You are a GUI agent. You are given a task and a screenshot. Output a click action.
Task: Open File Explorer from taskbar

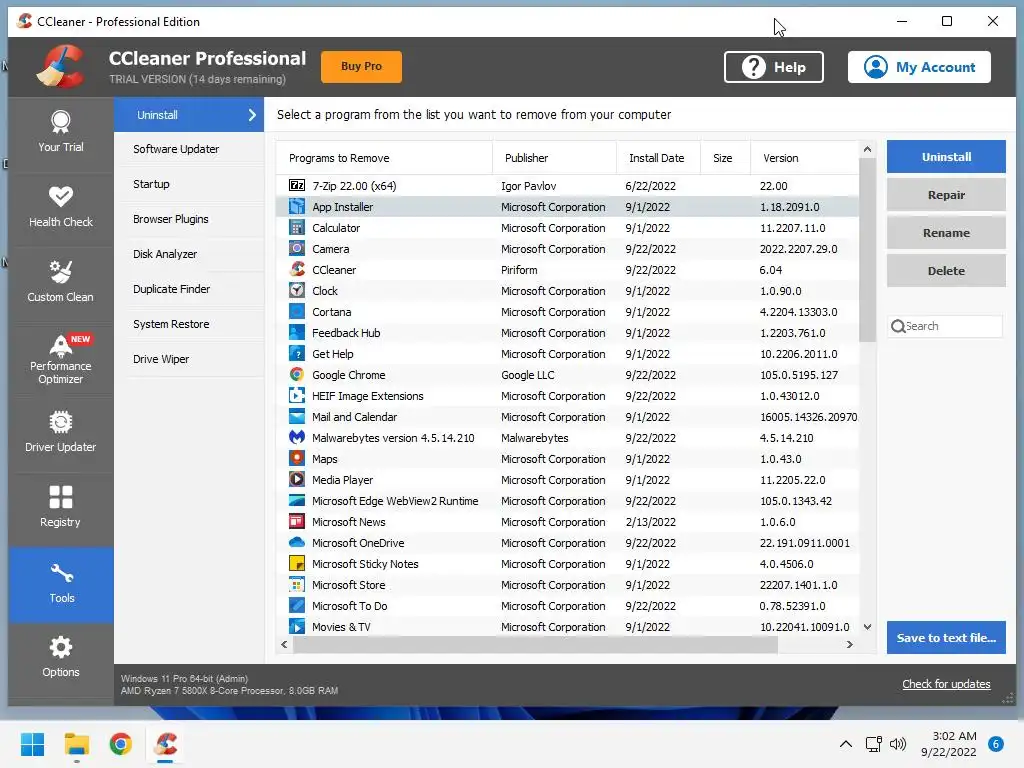click(x=76, y=744)
